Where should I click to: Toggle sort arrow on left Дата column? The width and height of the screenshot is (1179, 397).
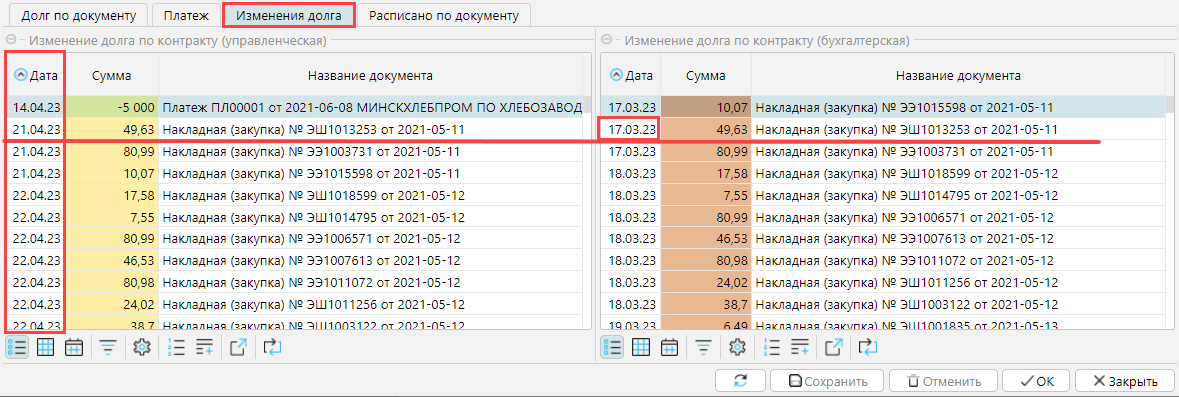(21, 75)
